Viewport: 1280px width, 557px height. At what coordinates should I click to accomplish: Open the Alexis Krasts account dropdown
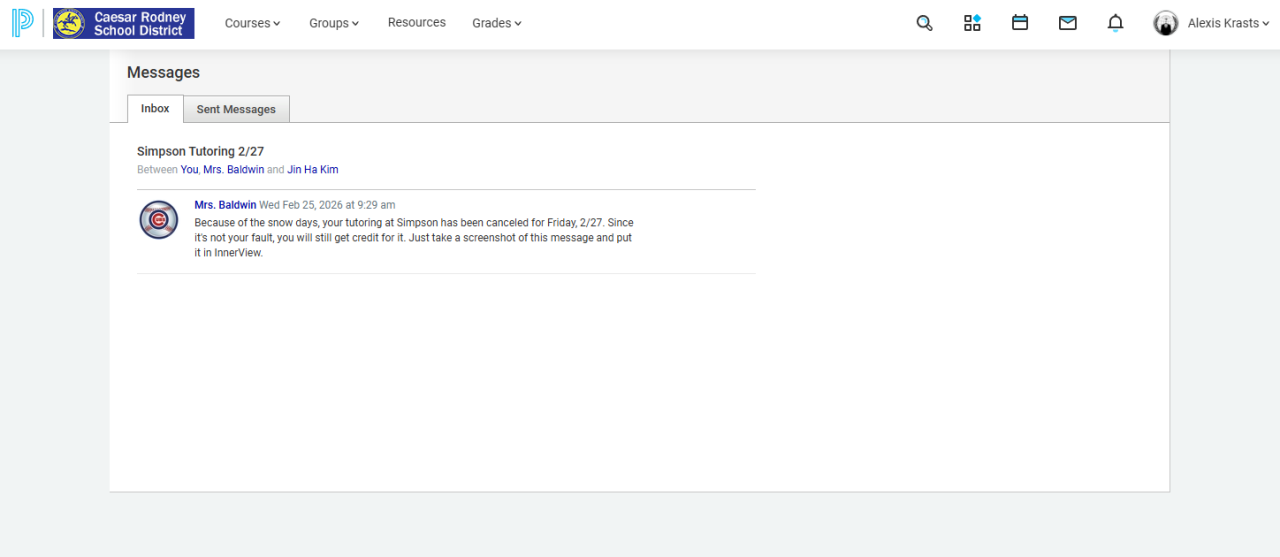pos(1228,23)
